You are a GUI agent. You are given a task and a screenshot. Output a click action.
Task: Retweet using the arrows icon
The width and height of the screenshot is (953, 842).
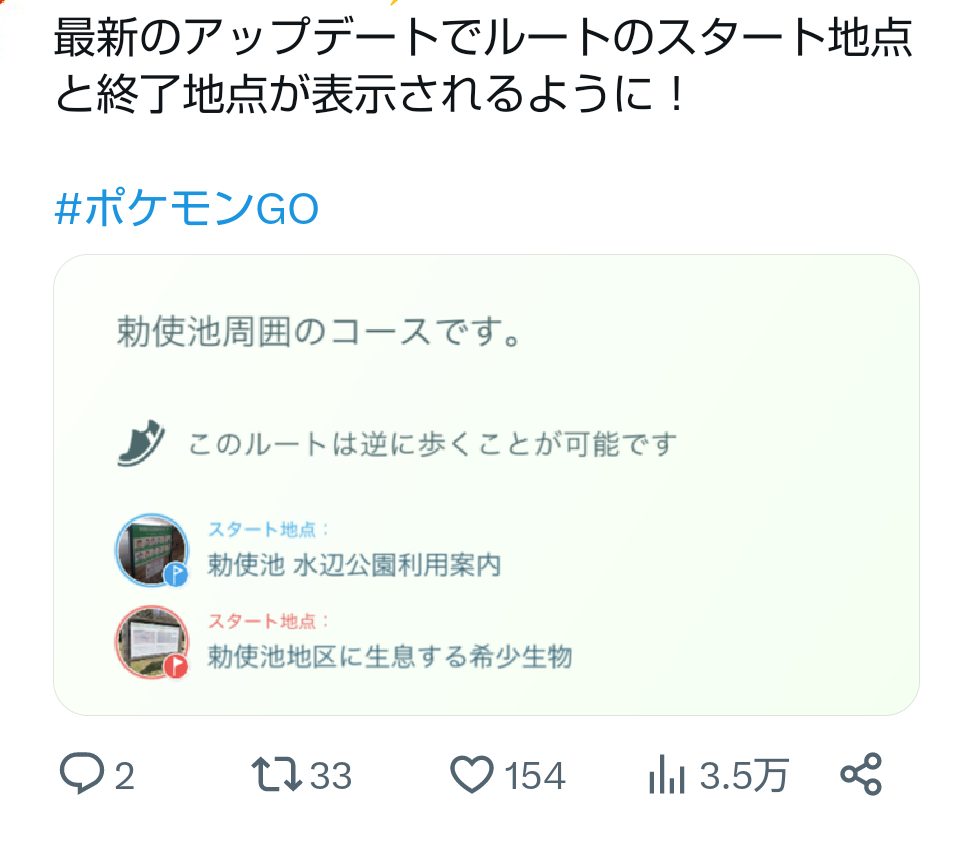tap(277, 774)
